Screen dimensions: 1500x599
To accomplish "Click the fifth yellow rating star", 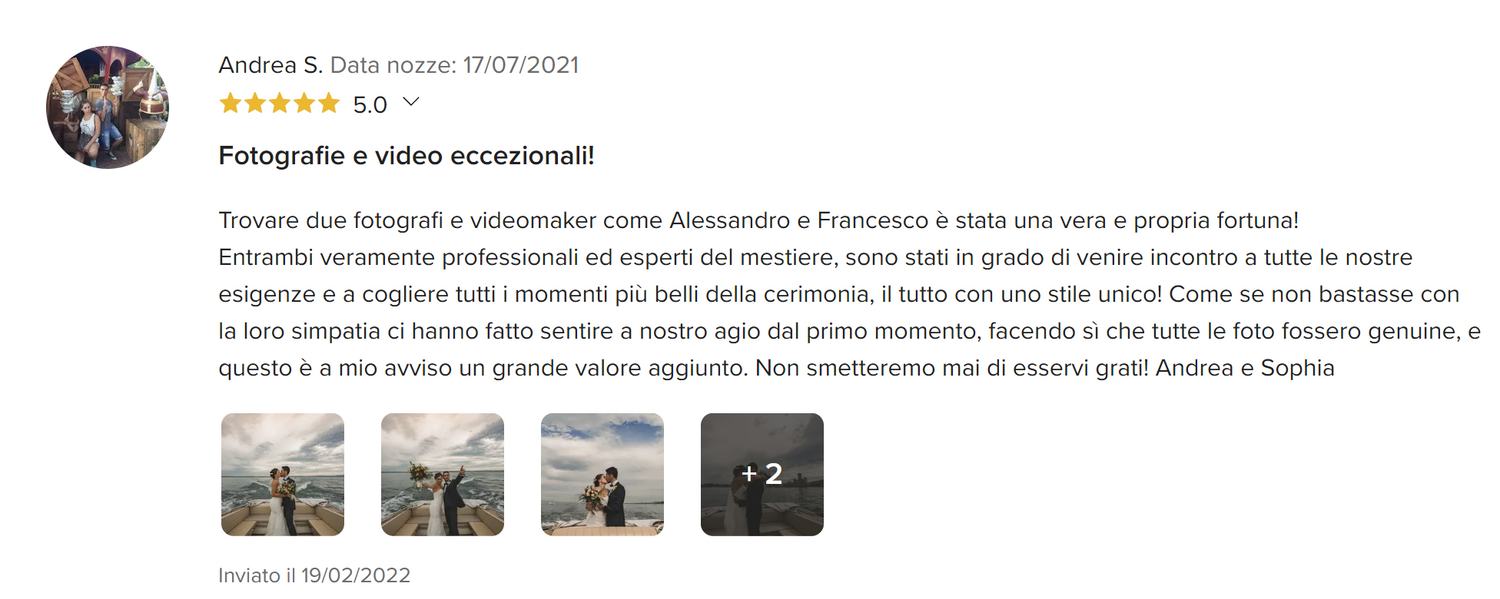I will (x=329, y=103).
